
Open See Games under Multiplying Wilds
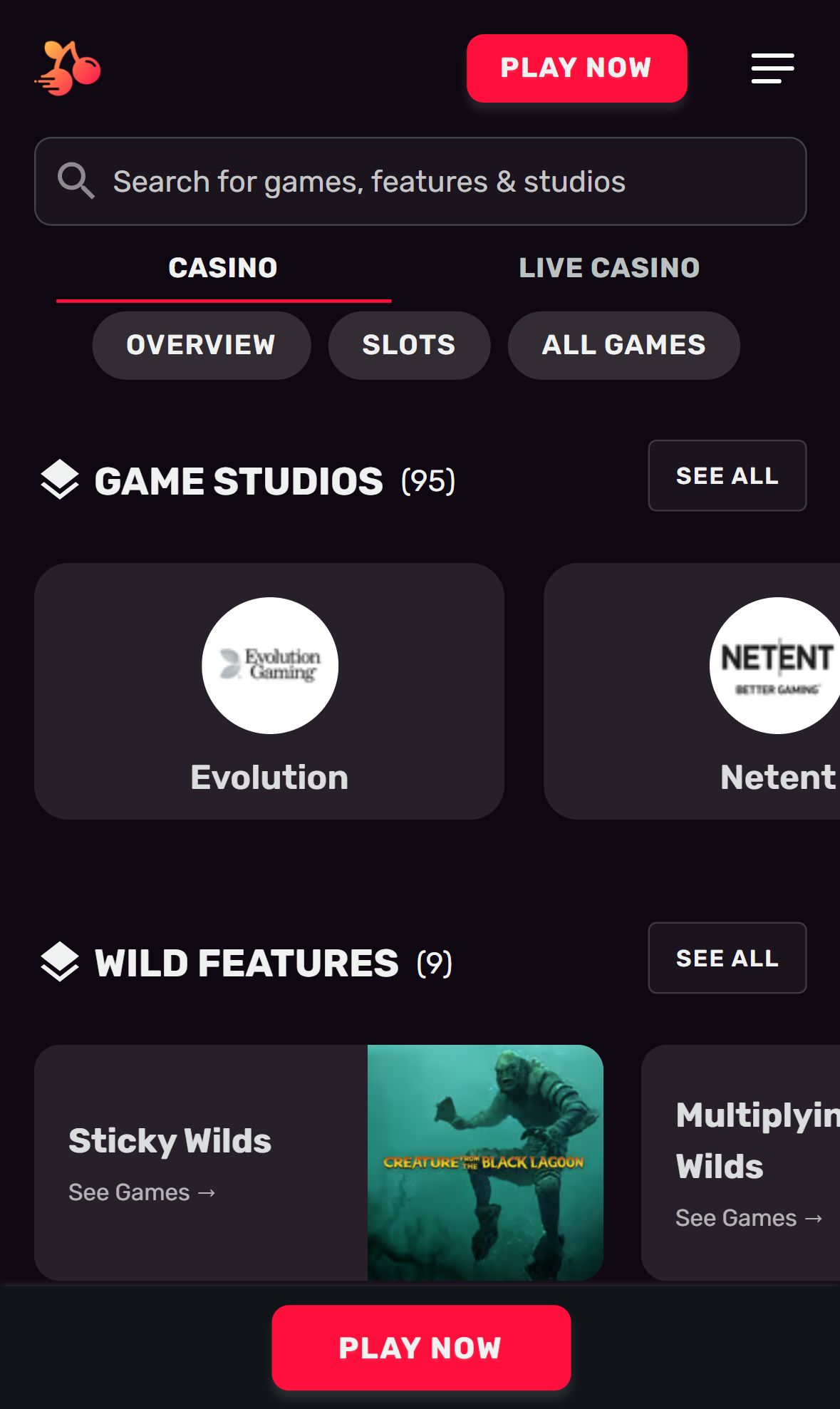[749, 1218]
